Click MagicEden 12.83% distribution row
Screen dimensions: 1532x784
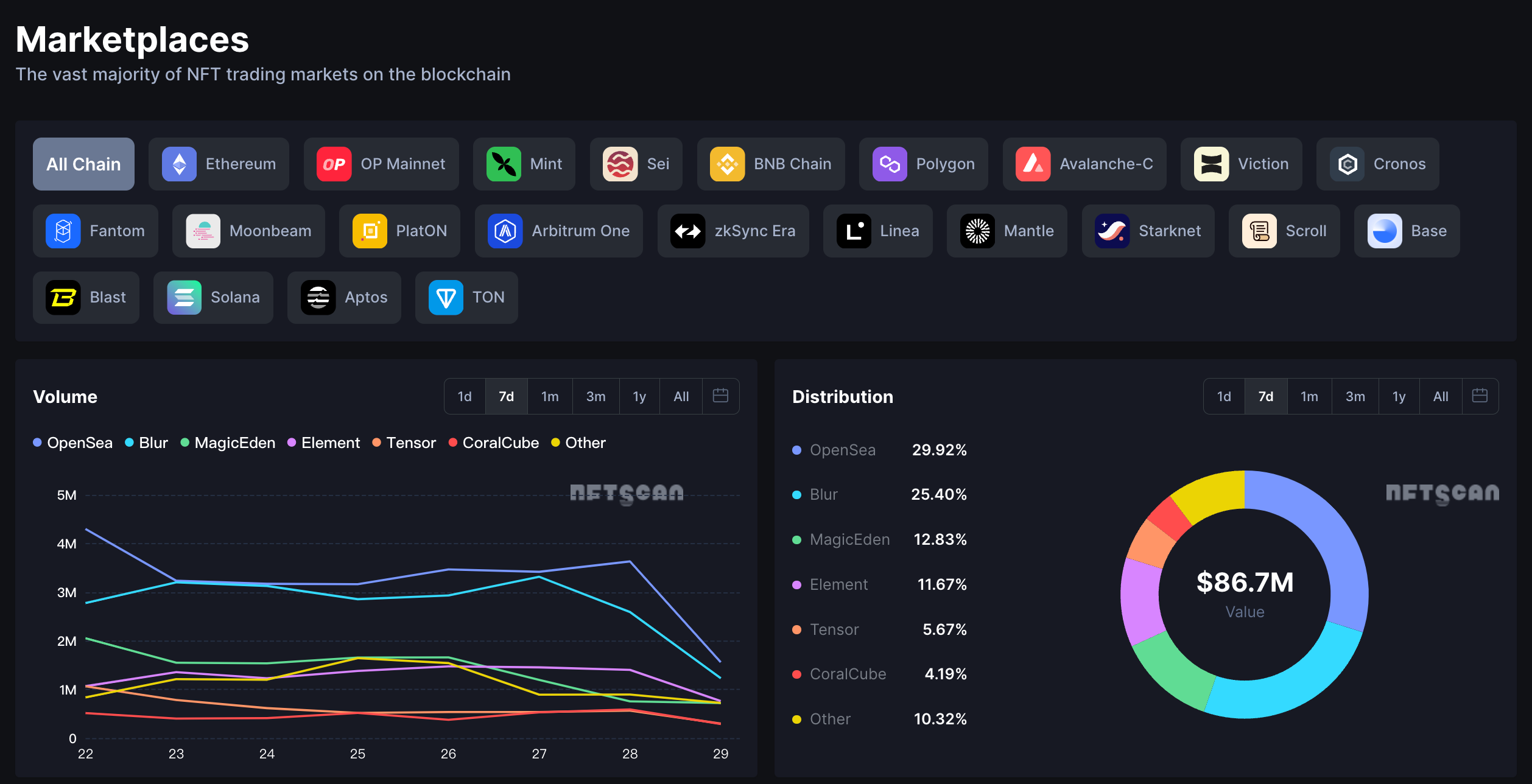(x=879, y=539)
